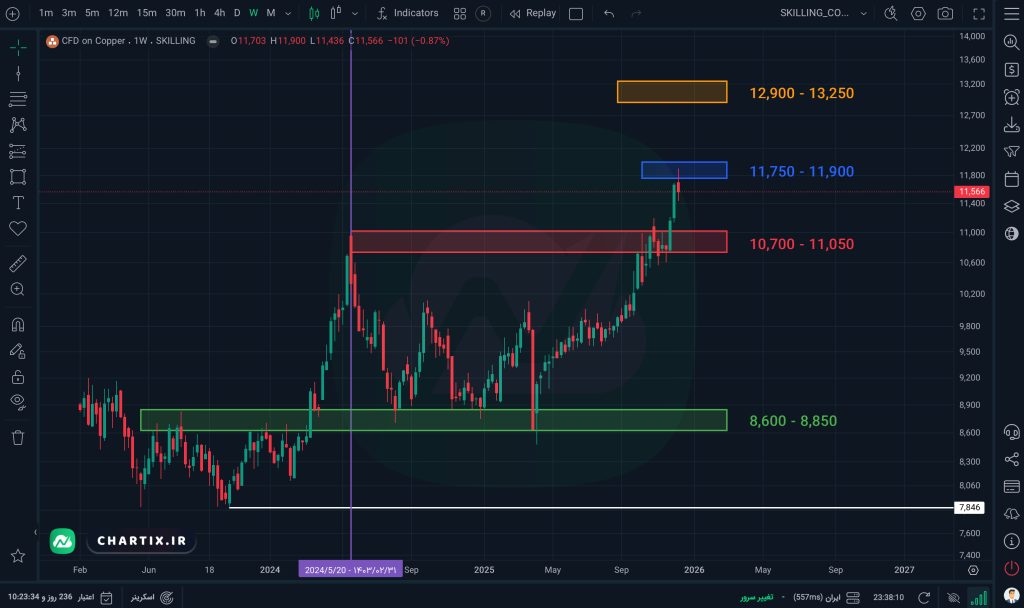Toggle lock all drawing tools
This screenshot has height=608, width=1024.
tap(17, 377)
